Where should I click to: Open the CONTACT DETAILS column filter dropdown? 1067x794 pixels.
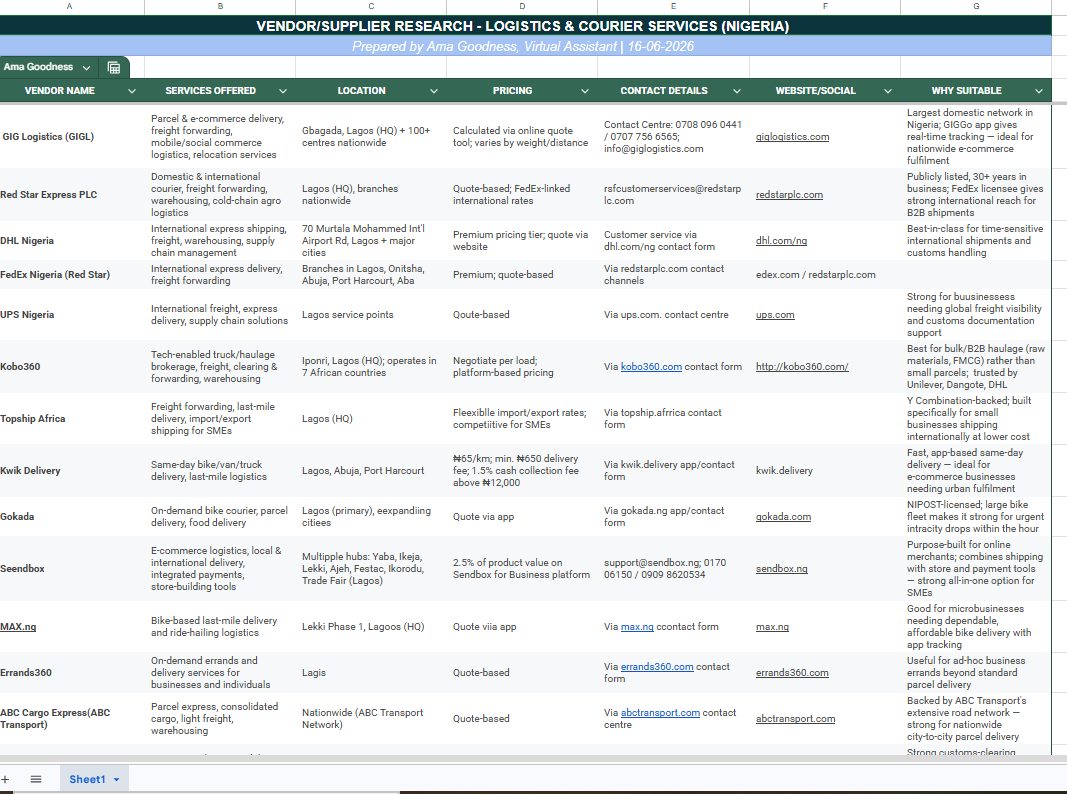(736, 90)
